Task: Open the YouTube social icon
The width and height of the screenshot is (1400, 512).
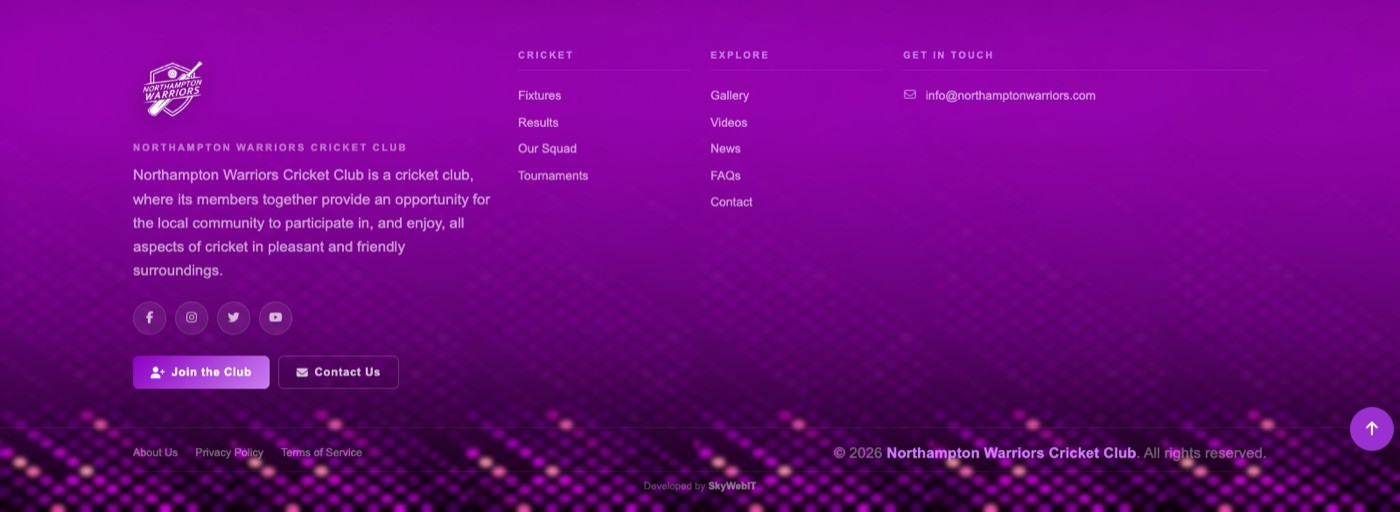Action: [275, 318]
